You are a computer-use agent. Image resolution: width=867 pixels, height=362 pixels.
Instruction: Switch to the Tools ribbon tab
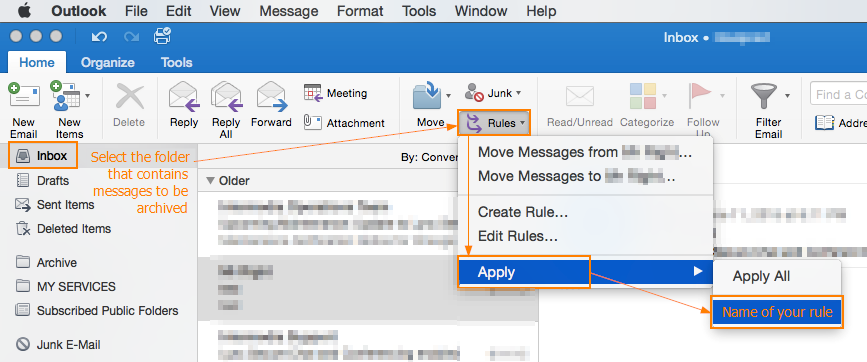pyautogui.click(x=176, y=62)
